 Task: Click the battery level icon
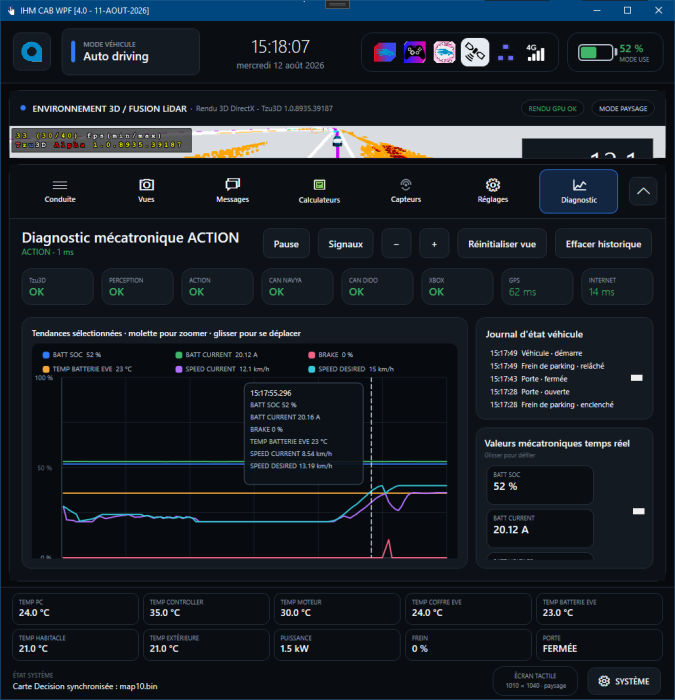(x=597, y=53)
